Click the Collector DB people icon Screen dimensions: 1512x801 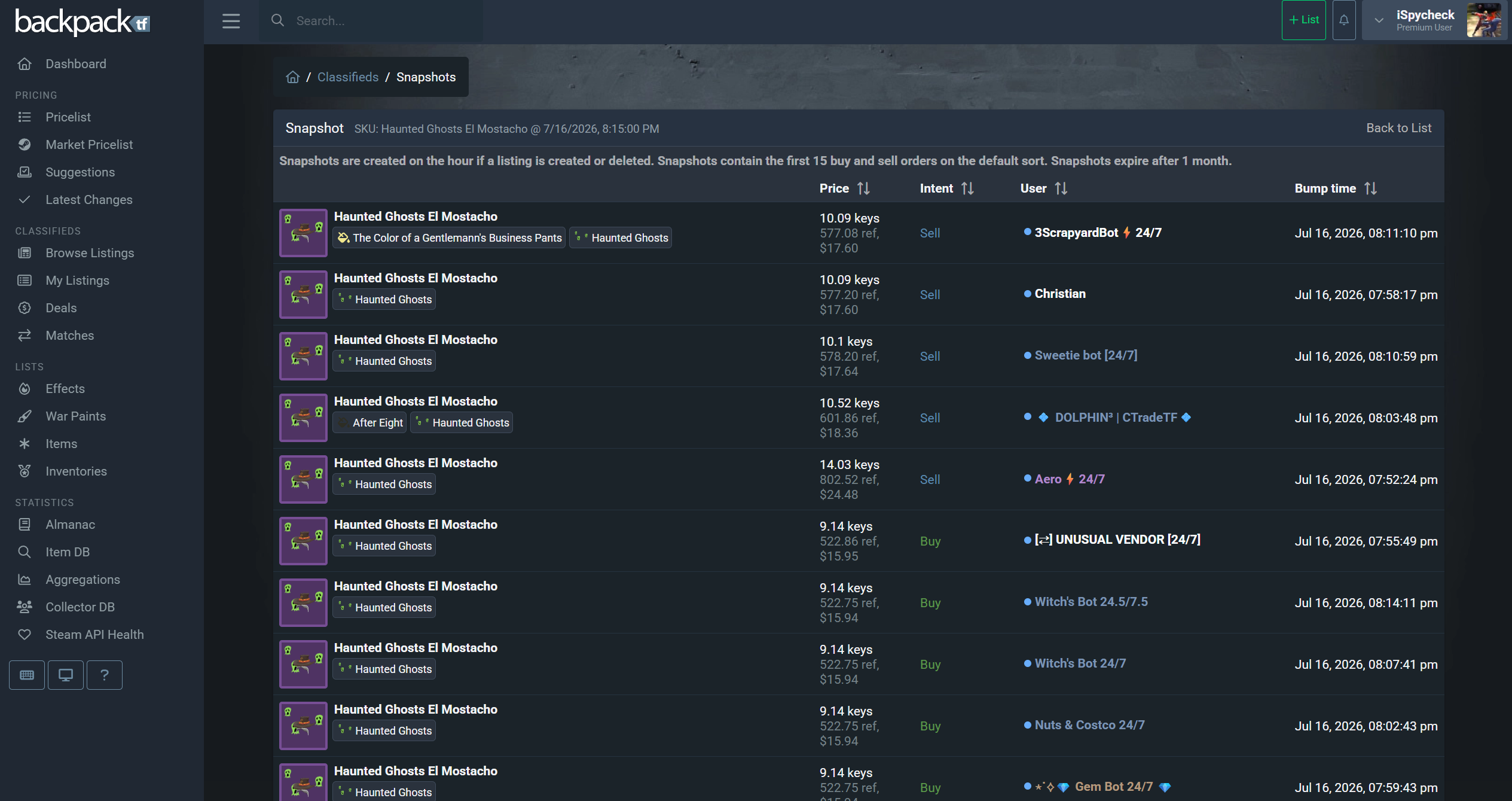25,607
